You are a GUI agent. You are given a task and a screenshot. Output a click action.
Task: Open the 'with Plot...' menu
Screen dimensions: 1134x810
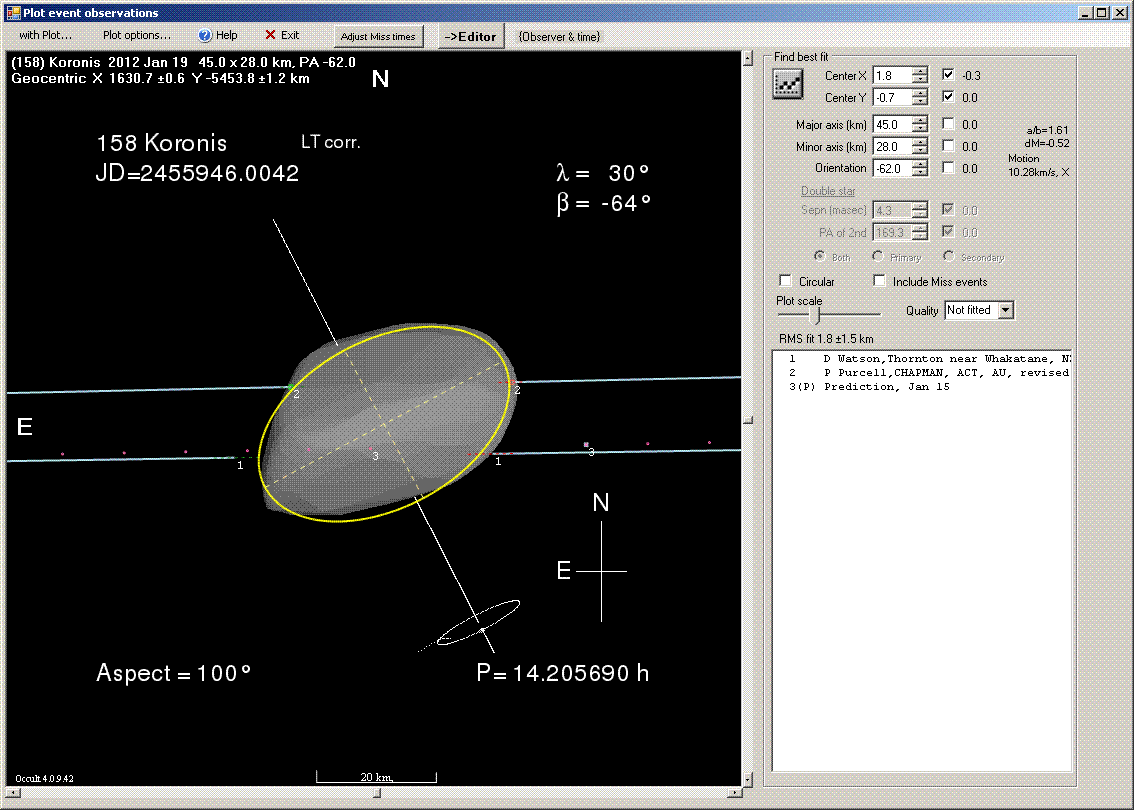coord(45,35)
